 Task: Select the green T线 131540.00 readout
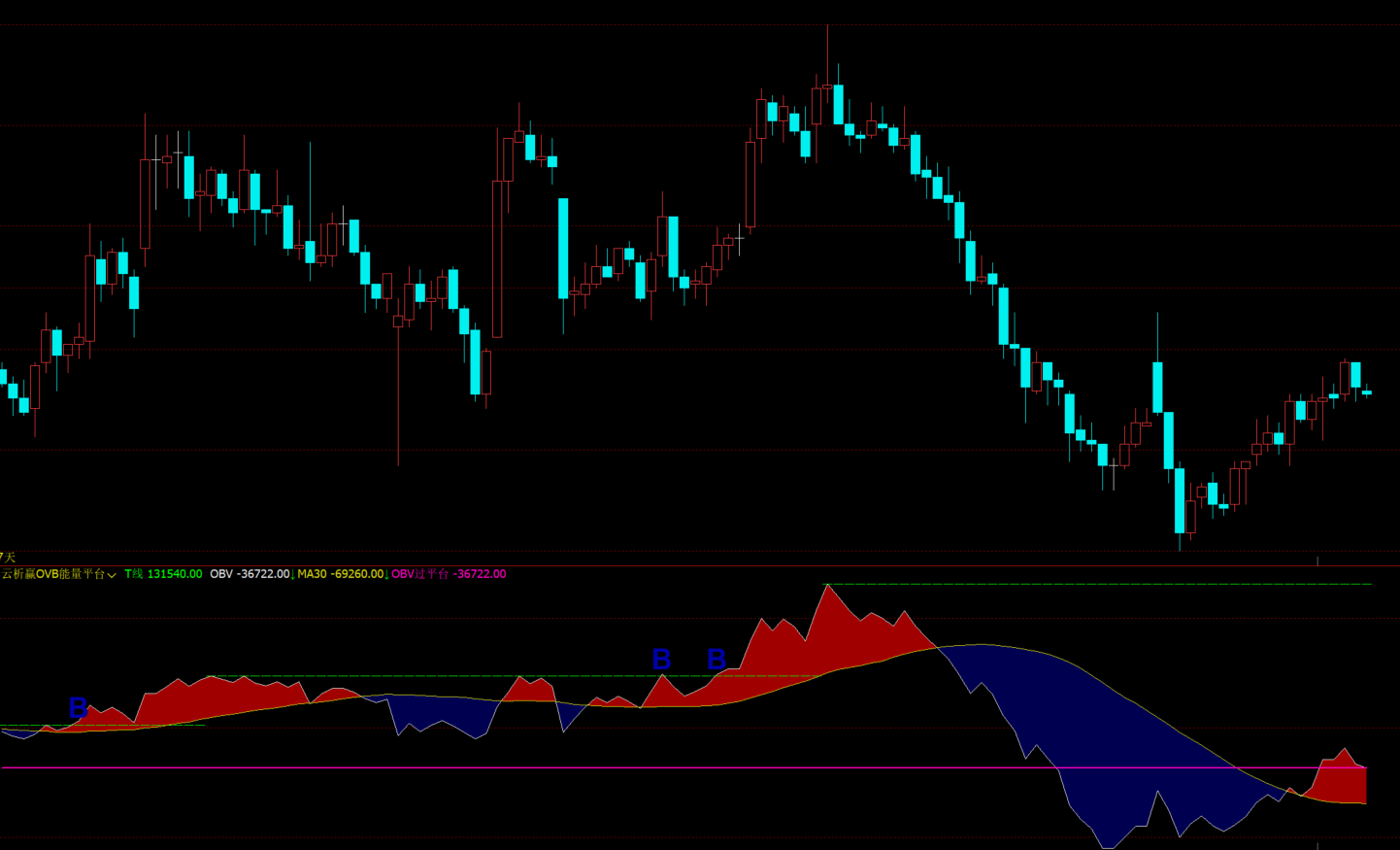(x=163, y=574)
